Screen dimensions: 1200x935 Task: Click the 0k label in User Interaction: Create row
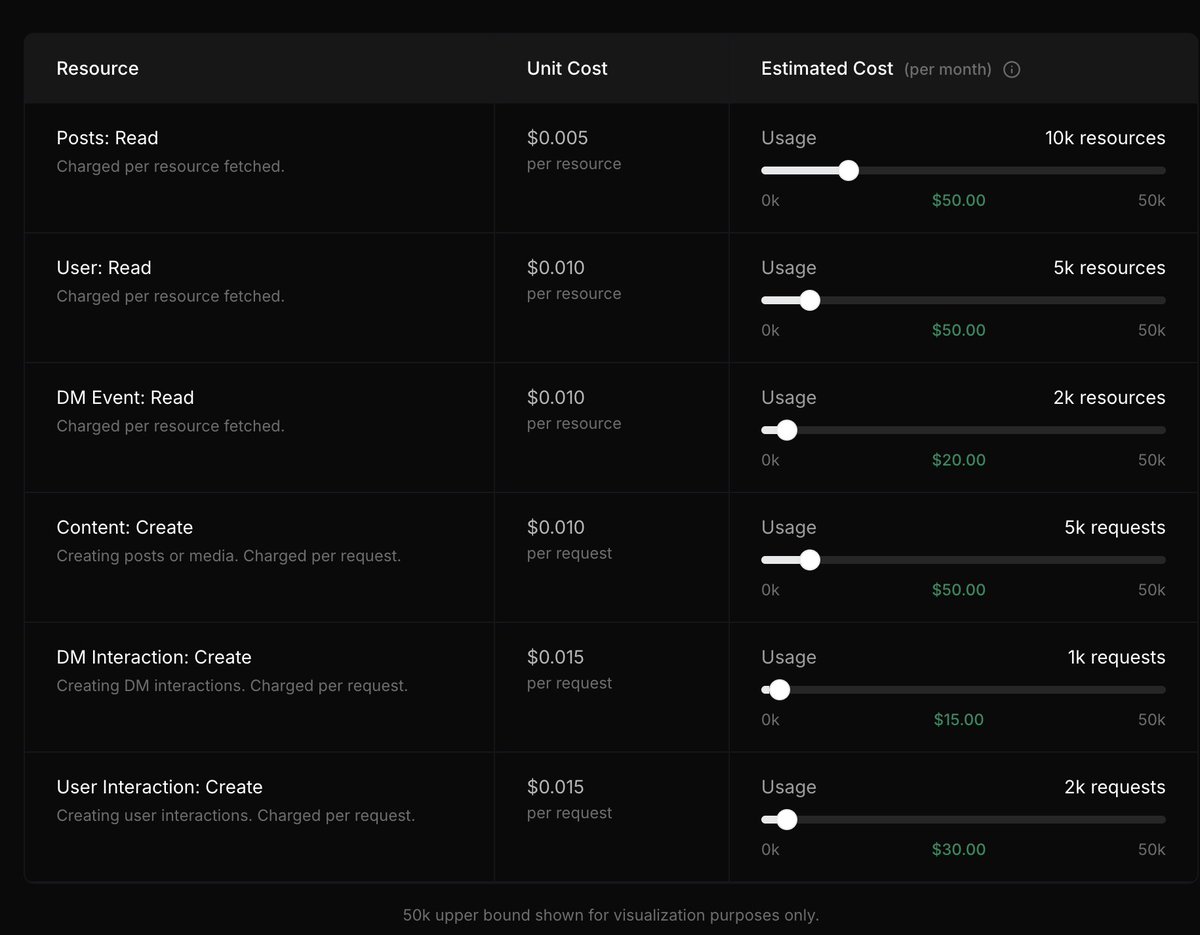770,850
